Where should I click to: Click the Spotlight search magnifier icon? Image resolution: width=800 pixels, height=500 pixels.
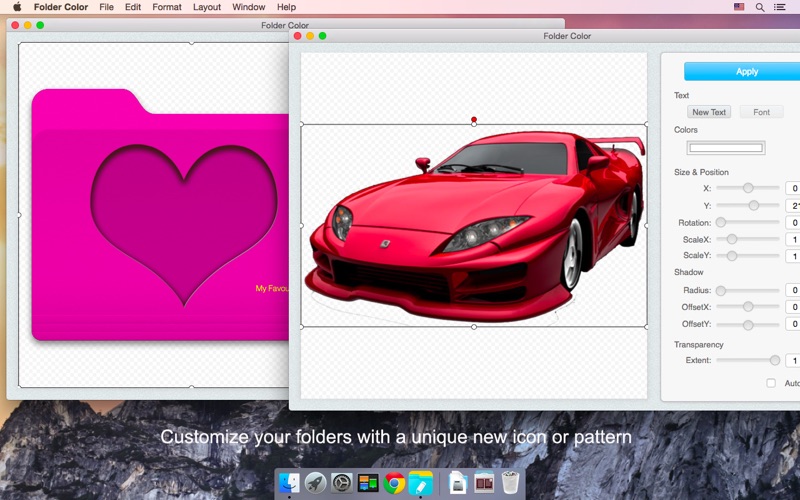(760, 7)
